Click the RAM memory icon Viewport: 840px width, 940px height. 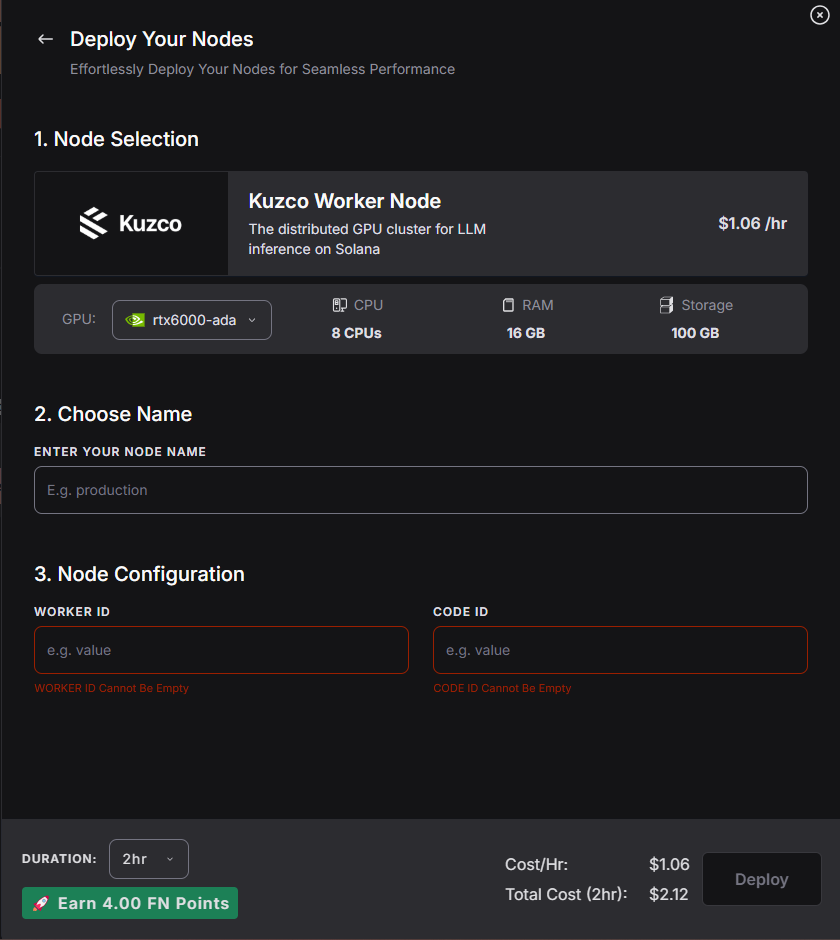coord(508,305)
